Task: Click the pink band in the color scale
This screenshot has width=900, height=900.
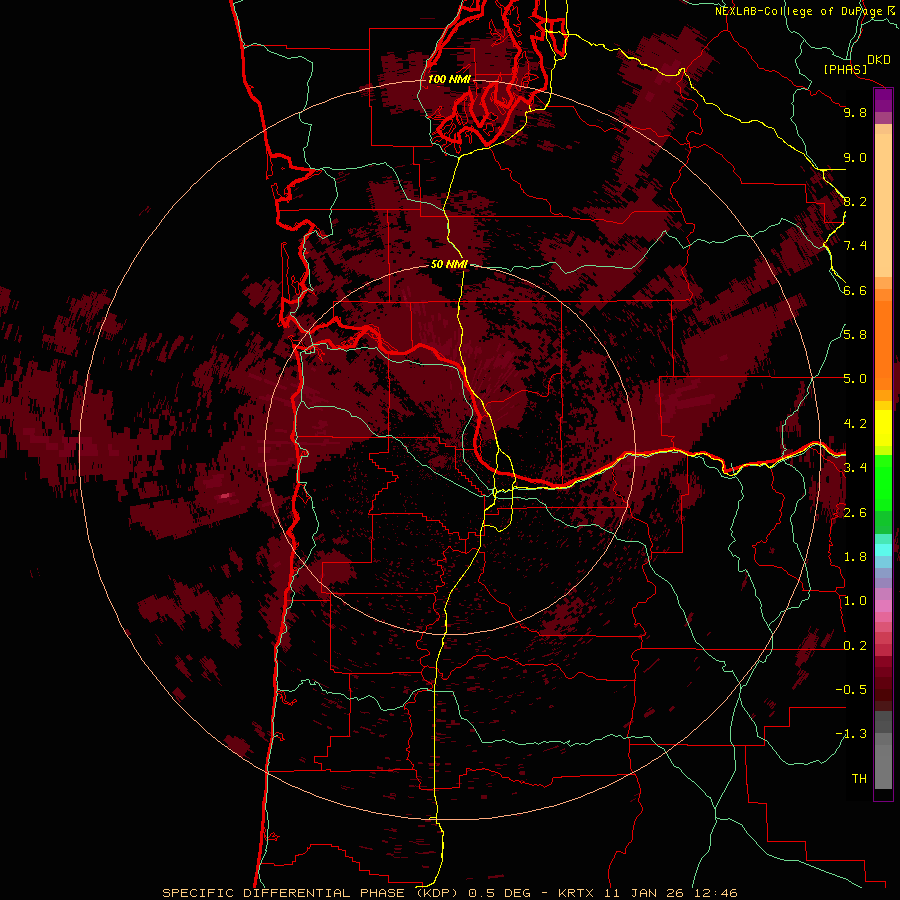Action: (883, 606)
